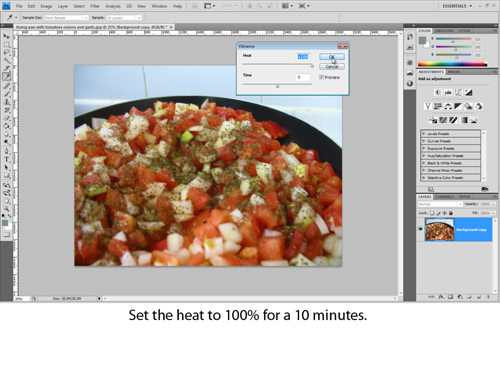Open the layer blend mode dropdown

[440, 204]
